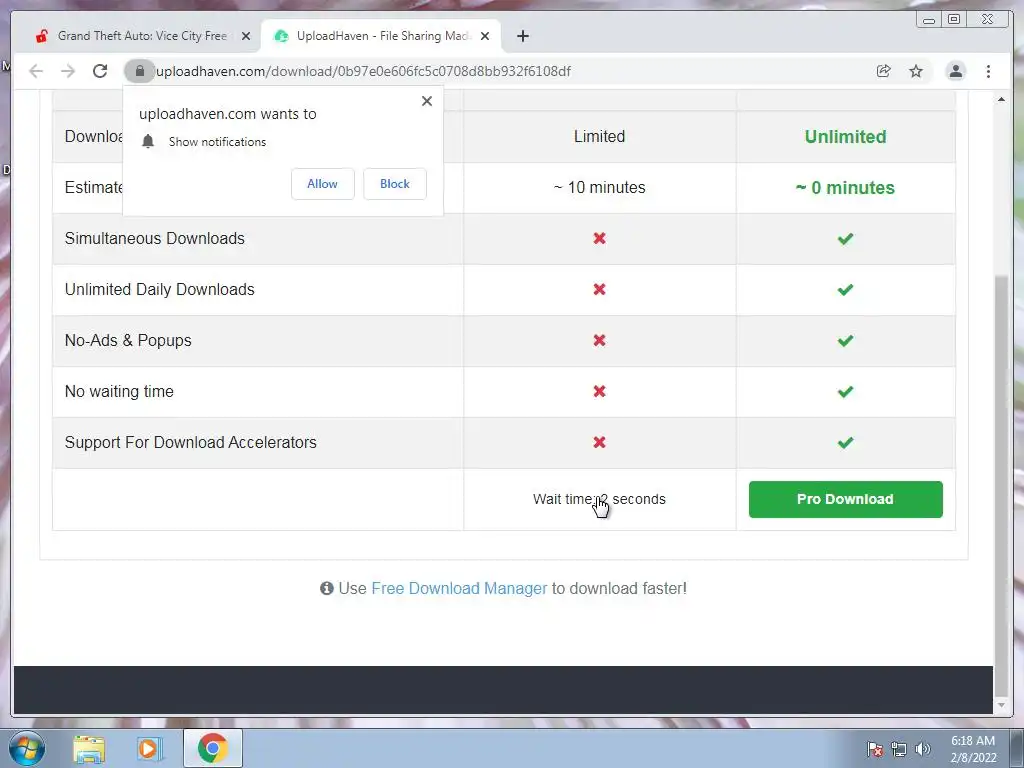
Task: Click the green 'Unlimited' header
Action: [x=845, y=136]
